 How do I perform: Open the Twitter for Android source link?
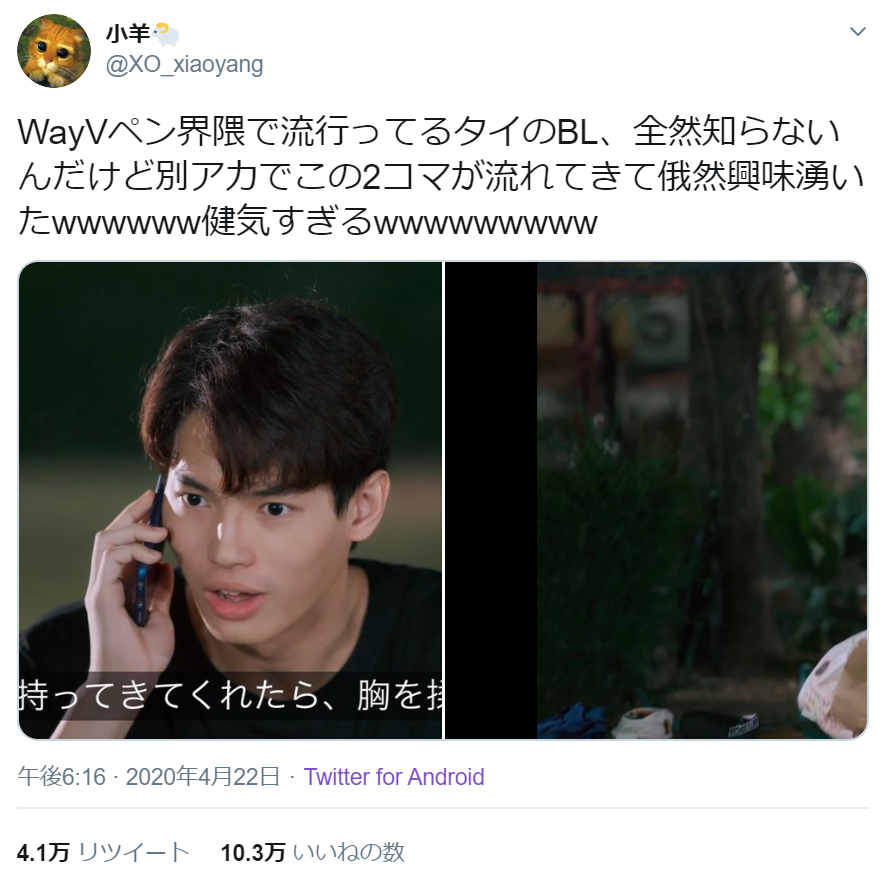point(394,777)
